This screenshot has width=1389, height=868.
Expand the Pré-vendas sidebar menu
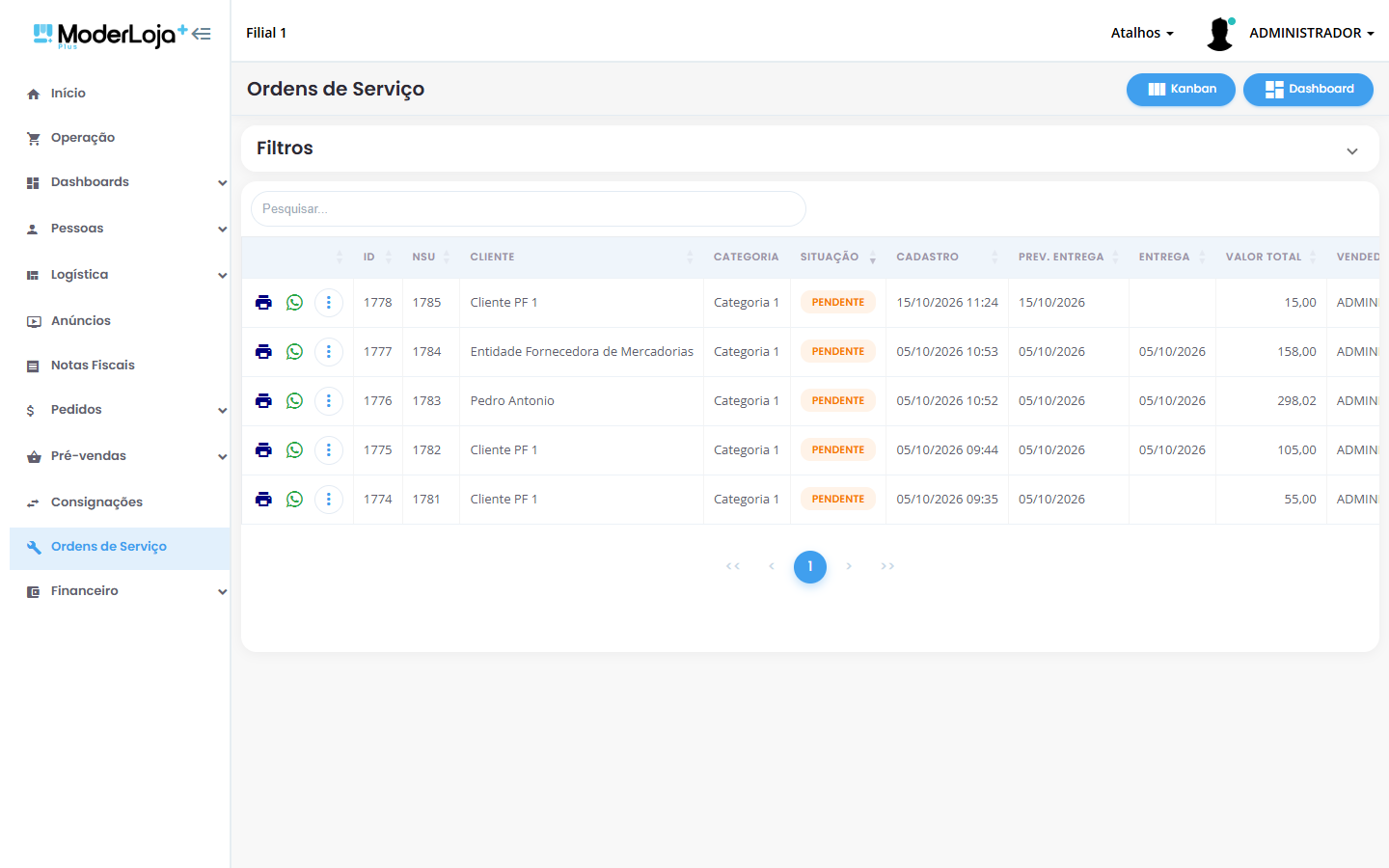[120, 456]
